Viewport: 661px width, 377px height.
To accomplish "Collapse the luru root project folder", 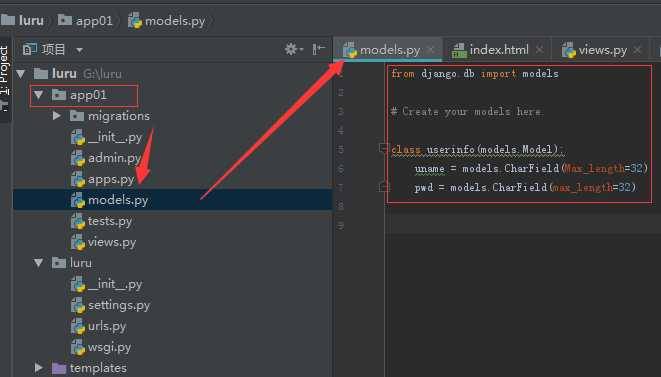I will [21, 74].
